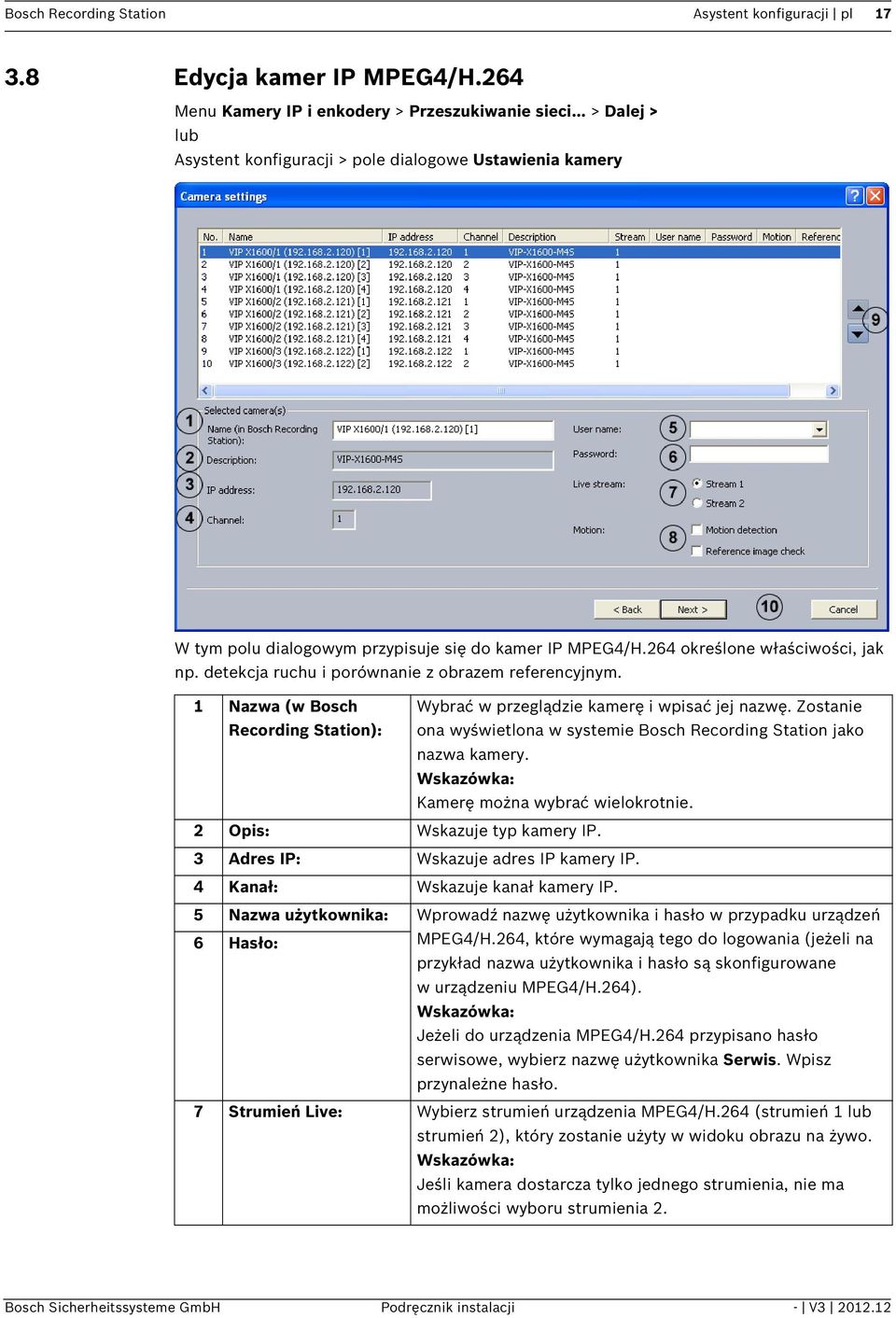The height and width of the screenshot is (1318, 896).
Task: Select row 4 VIP X1600/1 (192.168.2.120) [4]
Action: tap(520, 289)
